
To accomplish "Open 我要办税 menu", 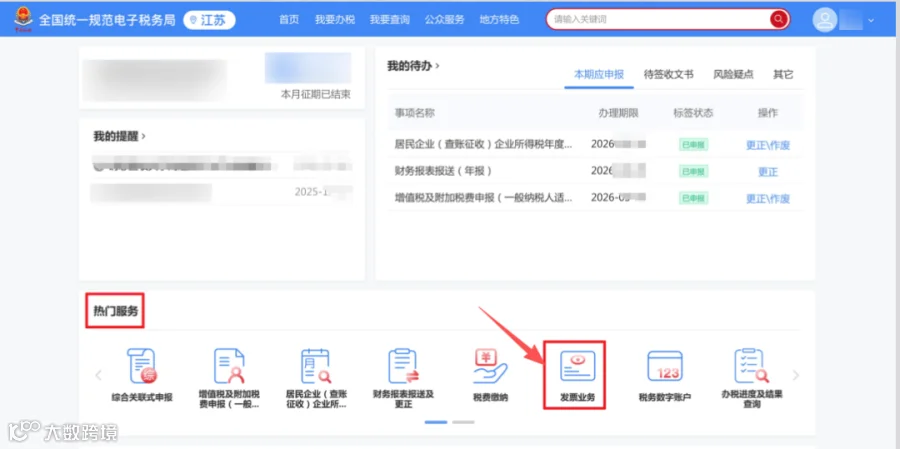I will (335, 20).
